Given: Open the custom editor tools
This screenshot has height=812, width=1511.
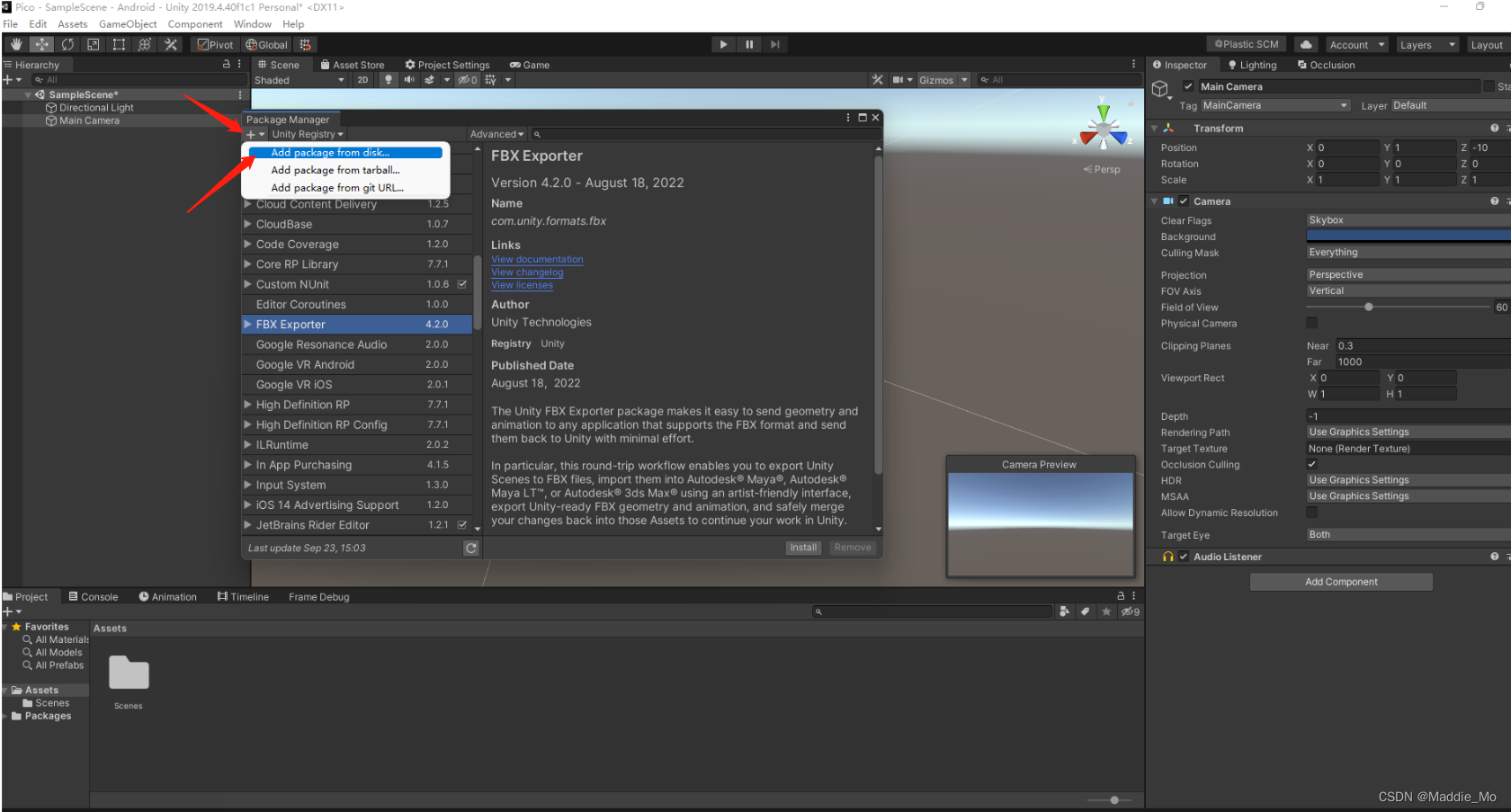Looking at the screenshot, I should tap(170, 44).
